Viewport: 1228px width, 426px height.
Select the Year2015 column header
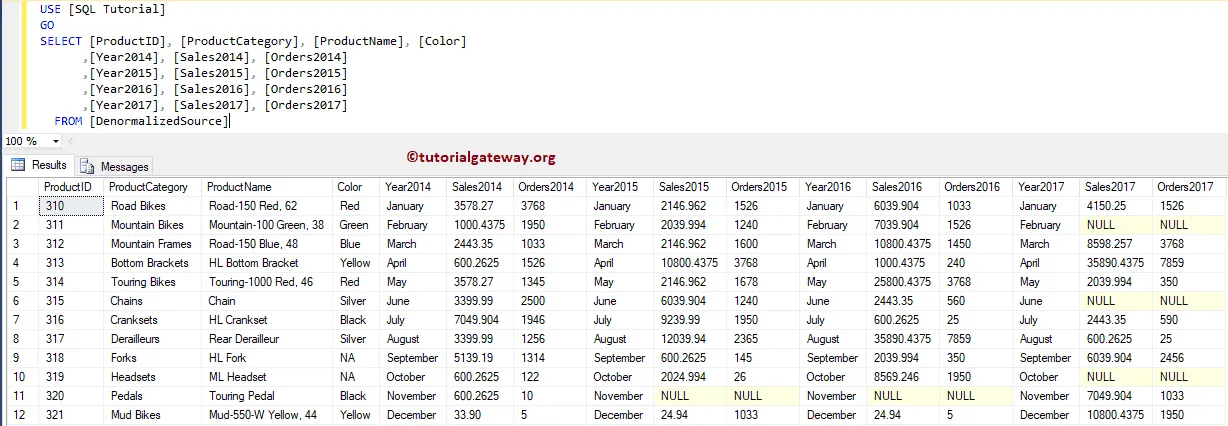pyautogui.click(x=620, y=187)
